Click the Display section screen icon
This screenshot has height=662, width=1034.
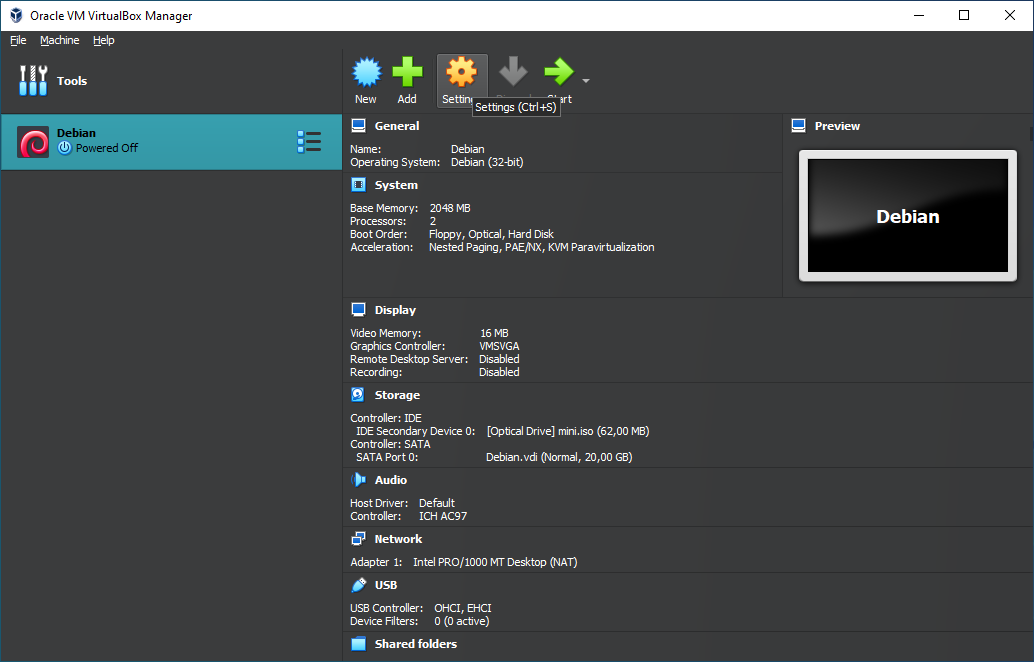point(359,309)
